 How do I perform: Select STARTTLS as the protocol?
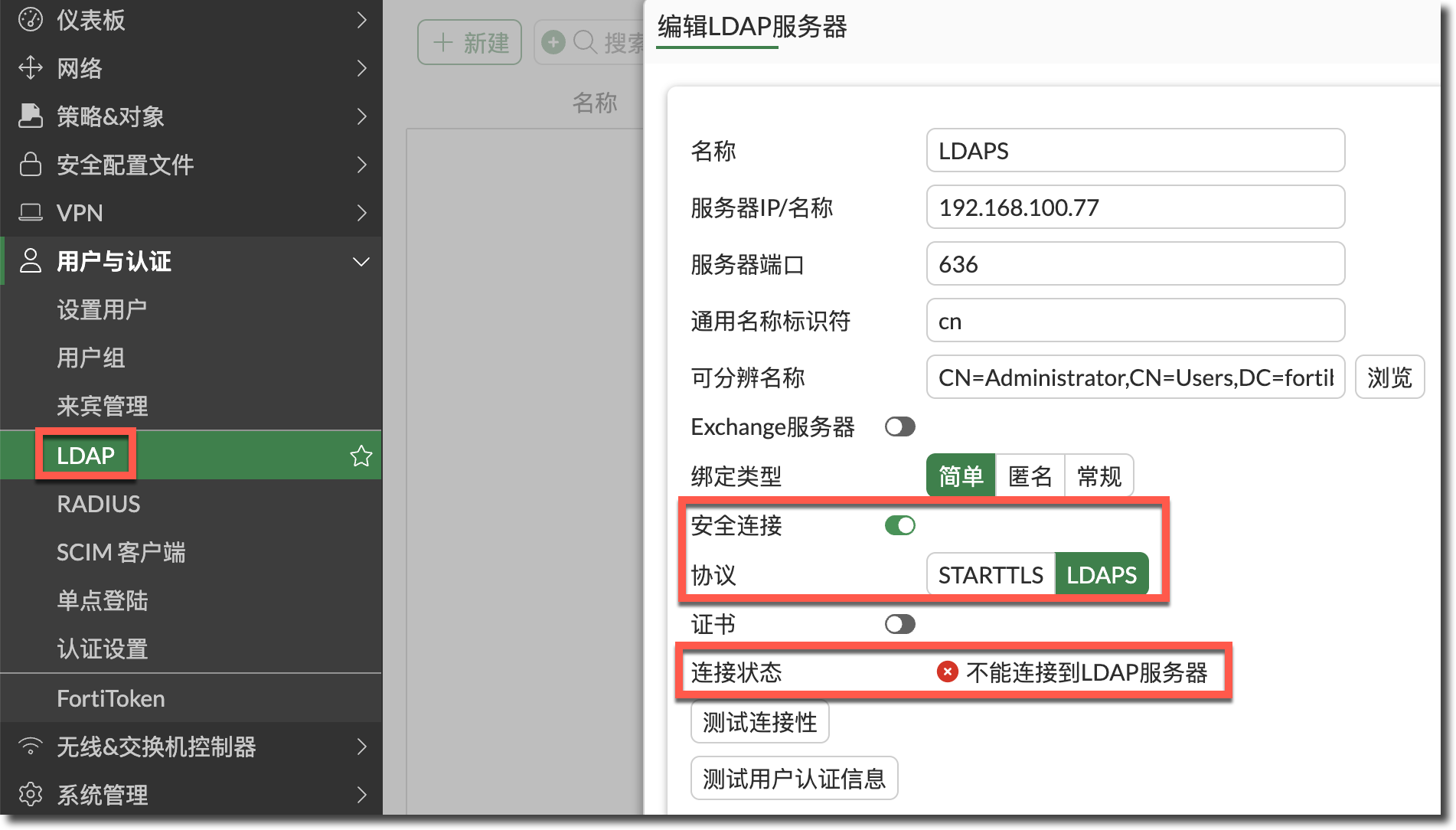pyautogui.click(x=991, y=575)
